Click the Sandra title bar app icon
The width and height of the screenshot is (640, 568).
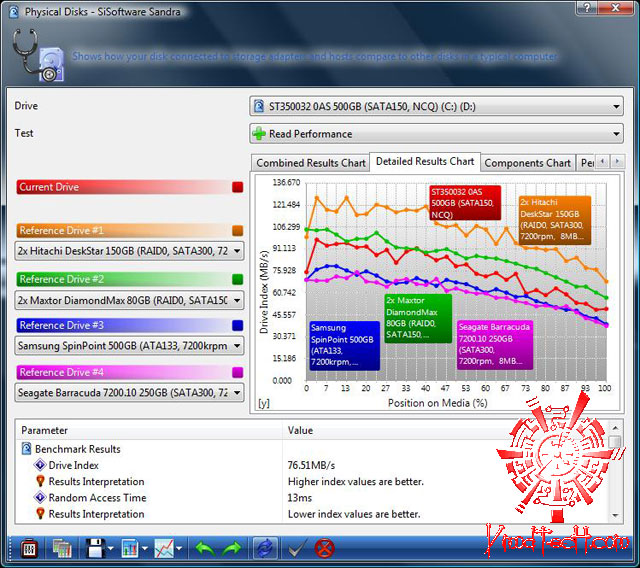[x=13, y=12]
